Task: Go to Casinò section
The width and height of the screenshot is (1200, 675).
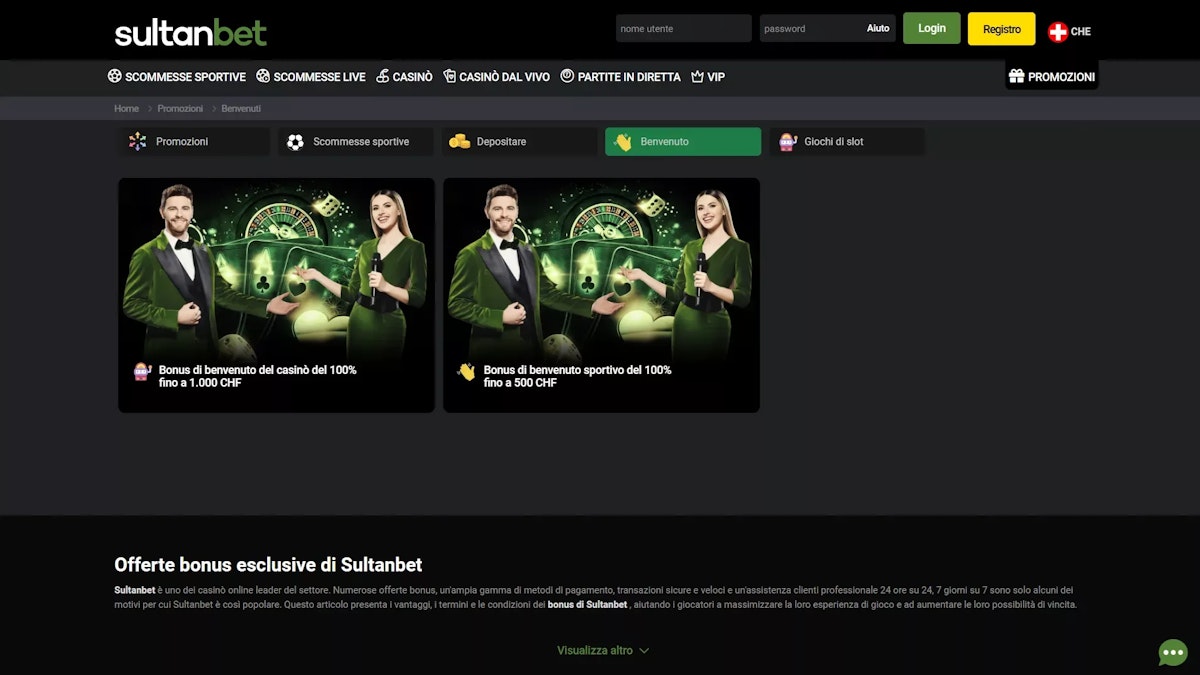Action: pos(404,76)
